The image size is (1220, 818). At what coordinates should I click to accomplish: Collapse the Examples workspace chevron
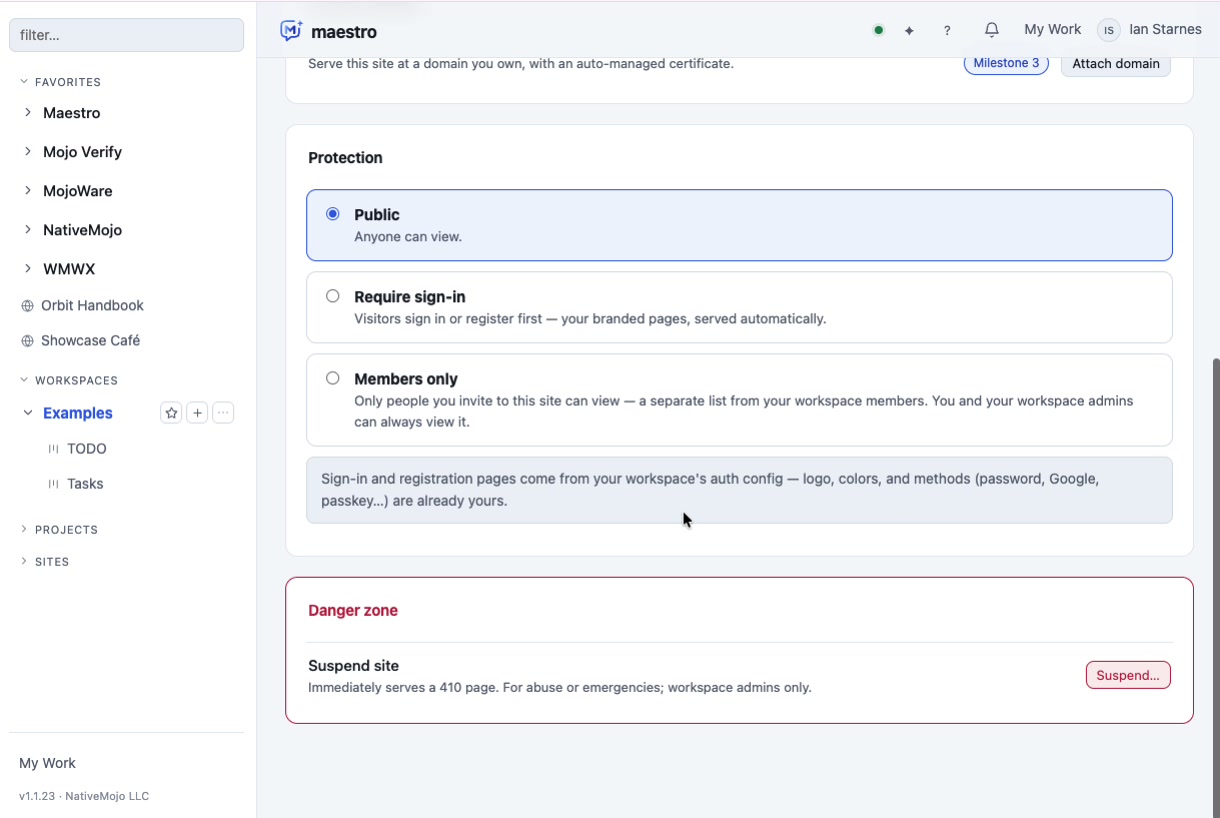tap(28, 413)
